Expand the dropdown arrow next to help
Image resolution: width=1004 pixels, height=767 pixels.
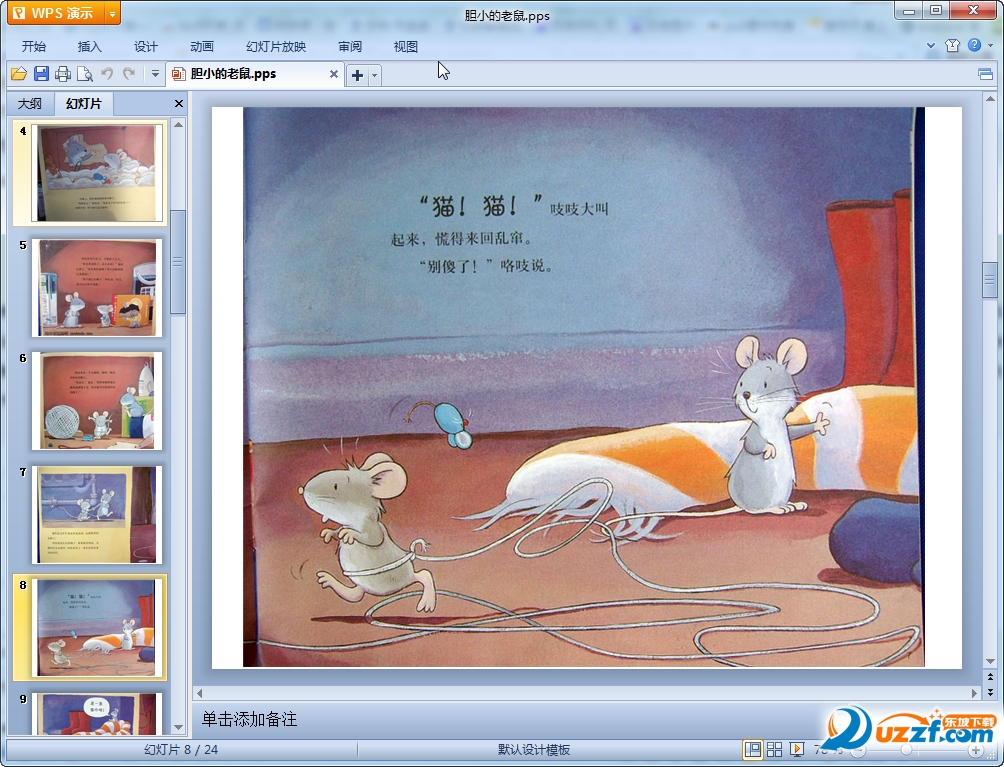[991, 45]
